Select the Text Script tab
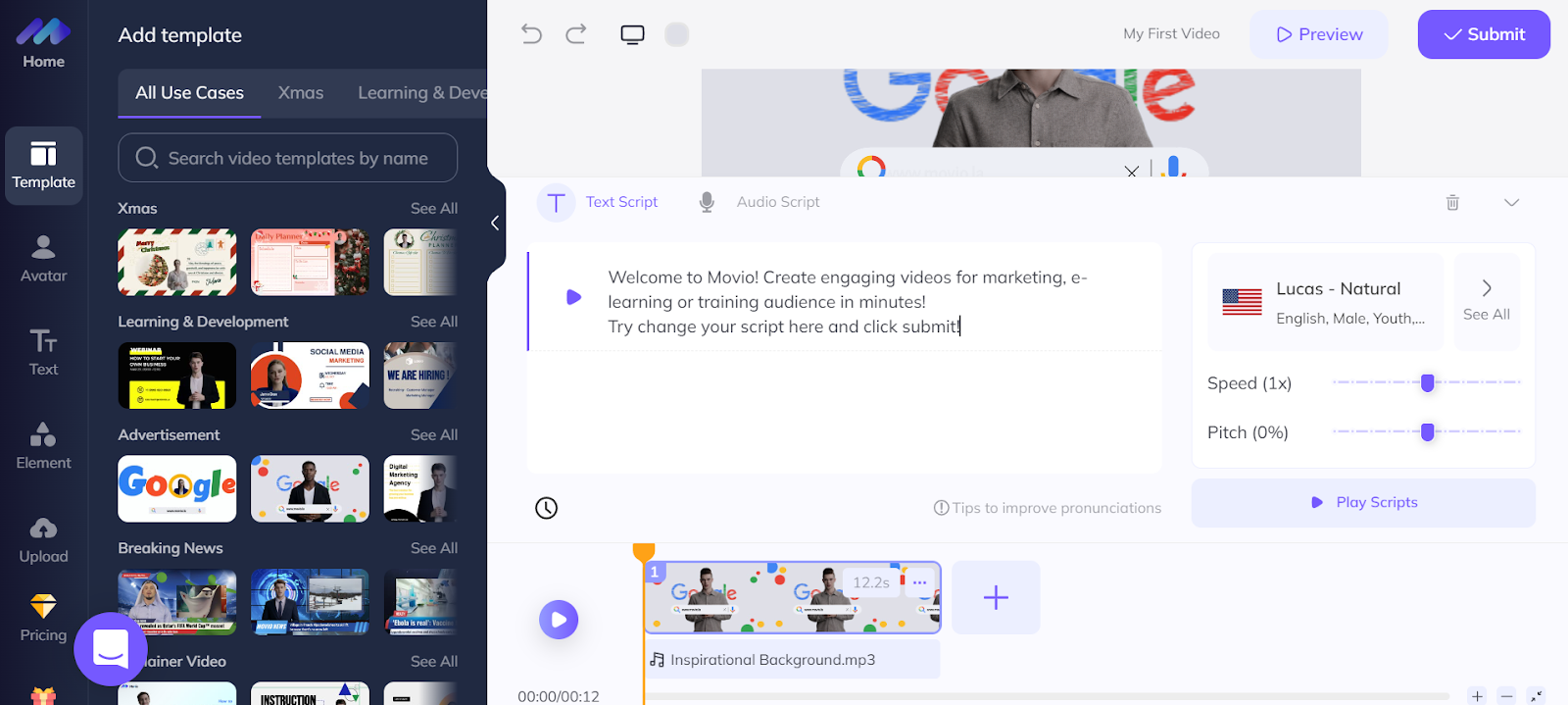The width and height of the screenshot is (1568, 705). [598, 202]
